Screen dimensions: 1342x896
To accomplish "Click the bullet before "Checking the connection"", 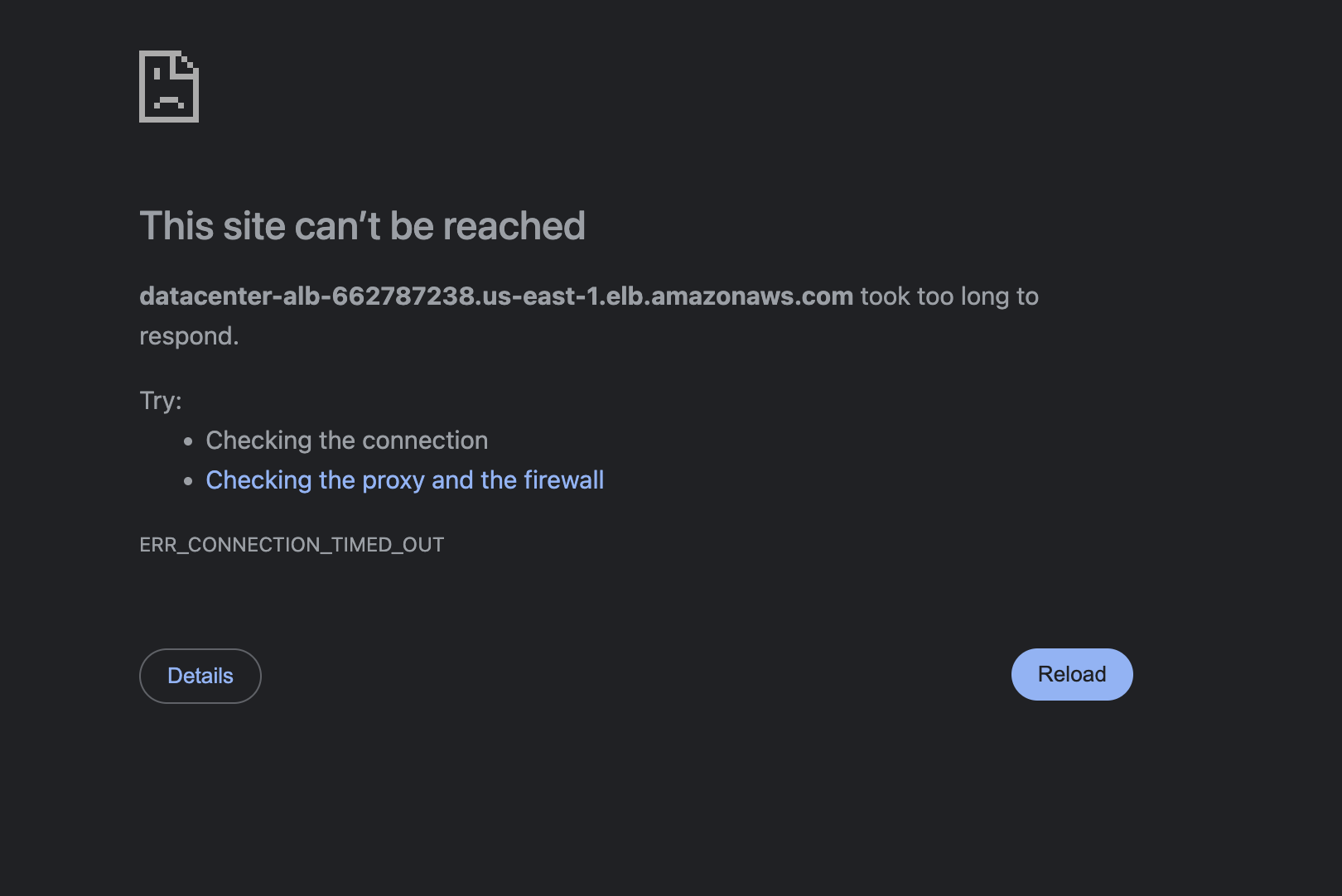I will [189, 441].
